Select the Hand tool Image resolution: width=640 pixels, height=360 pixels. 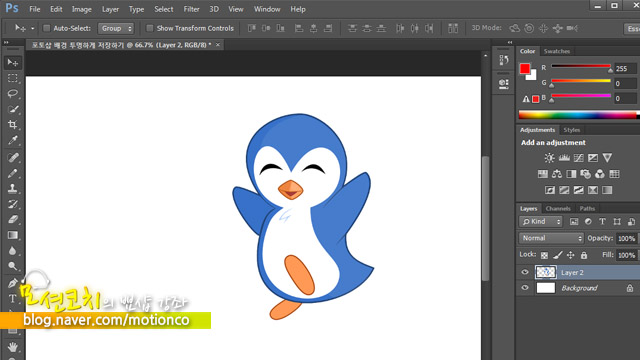pos(13,347)
